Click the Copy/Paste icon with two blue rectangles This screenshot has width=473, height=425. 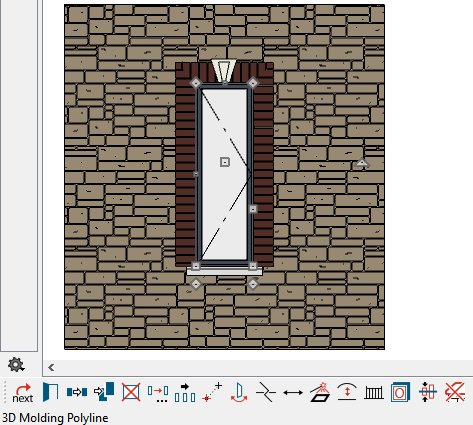(77, 392)
